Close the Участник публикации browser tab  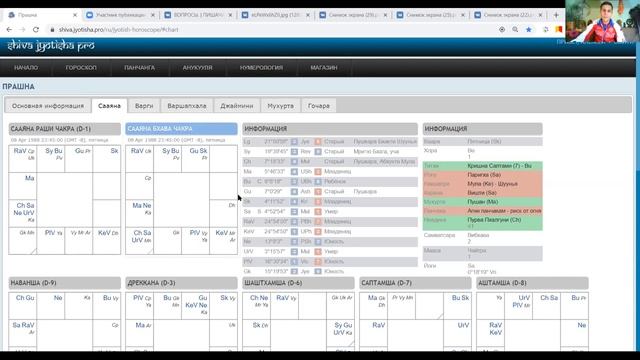pyautogui.click(x=153, y=15)
